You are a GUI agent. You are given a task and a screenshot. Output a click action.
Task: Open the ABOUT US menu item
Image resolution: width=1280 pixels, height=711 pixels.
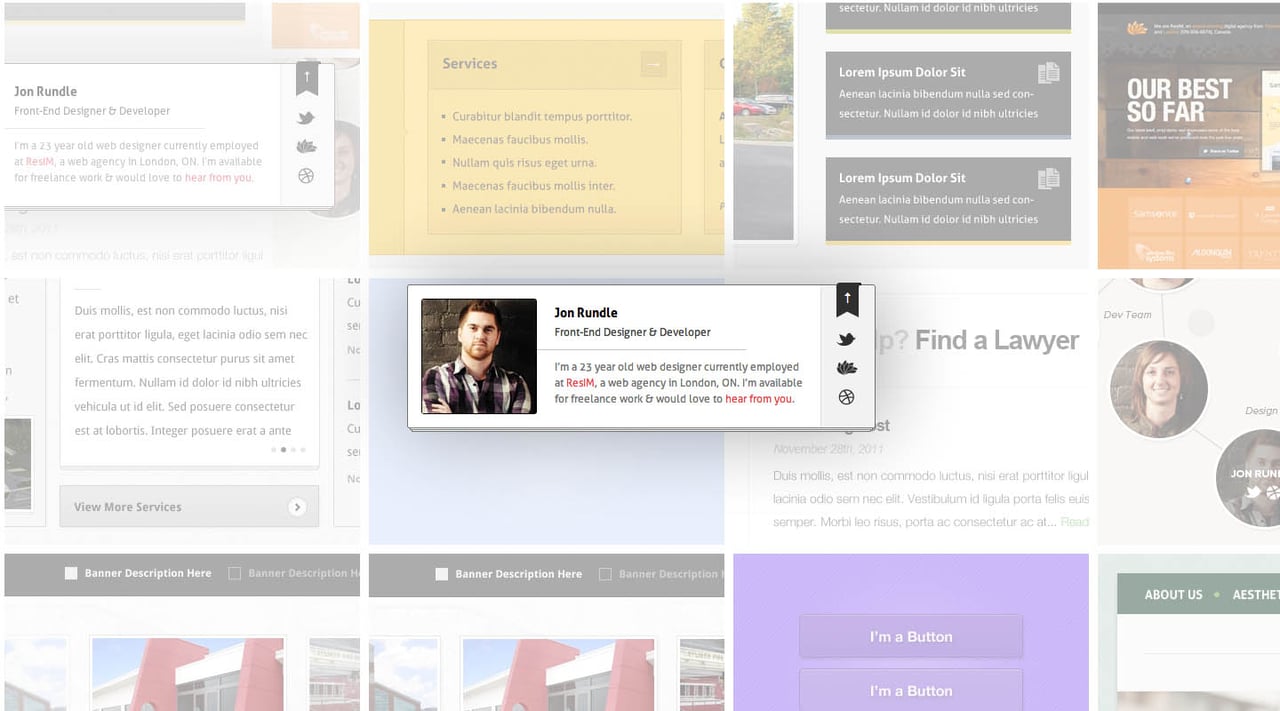point(1173,594)
